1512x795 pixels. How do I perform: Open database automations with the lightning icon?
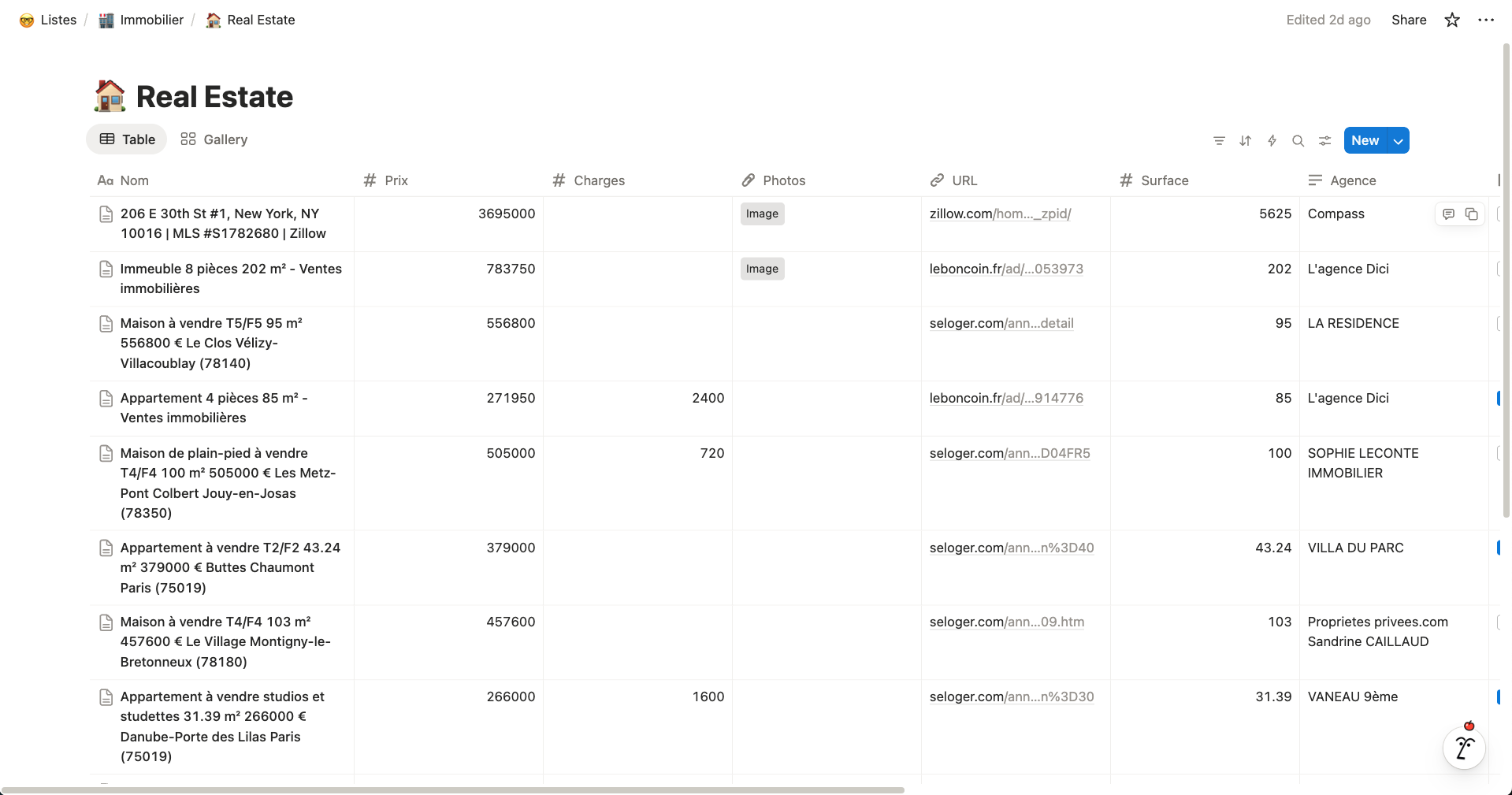pos(1272,140)
